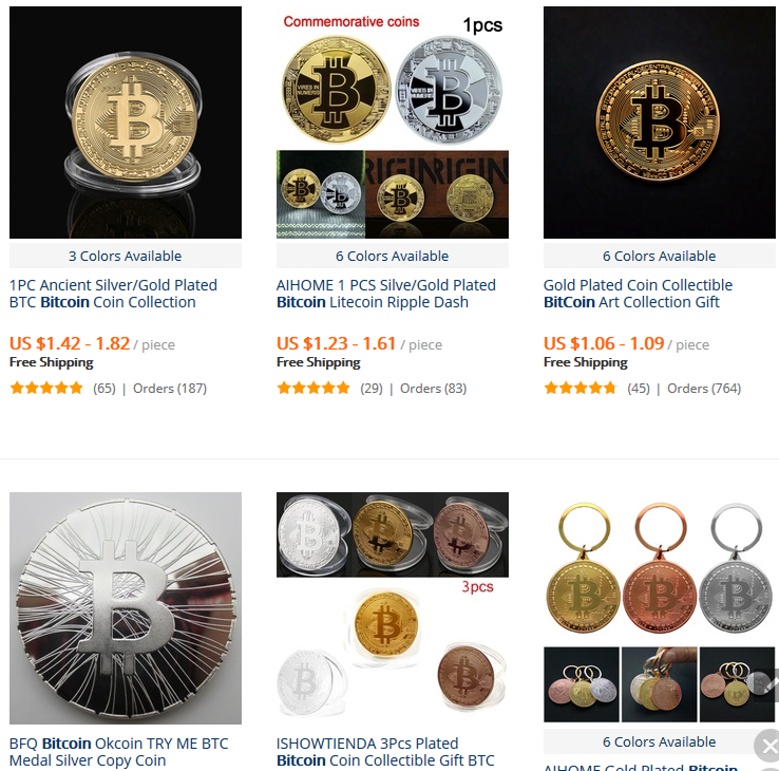Viewport: 779px width, 771px height.
Task: Click 'Orders (764)' link
Action: [703, 388]
